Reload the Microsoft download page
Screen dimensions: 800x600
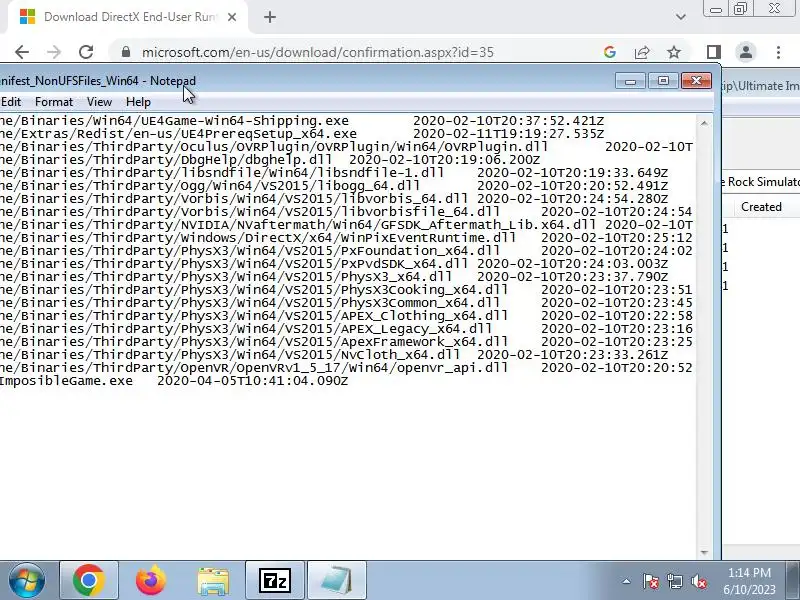click(x=86, y=52)
